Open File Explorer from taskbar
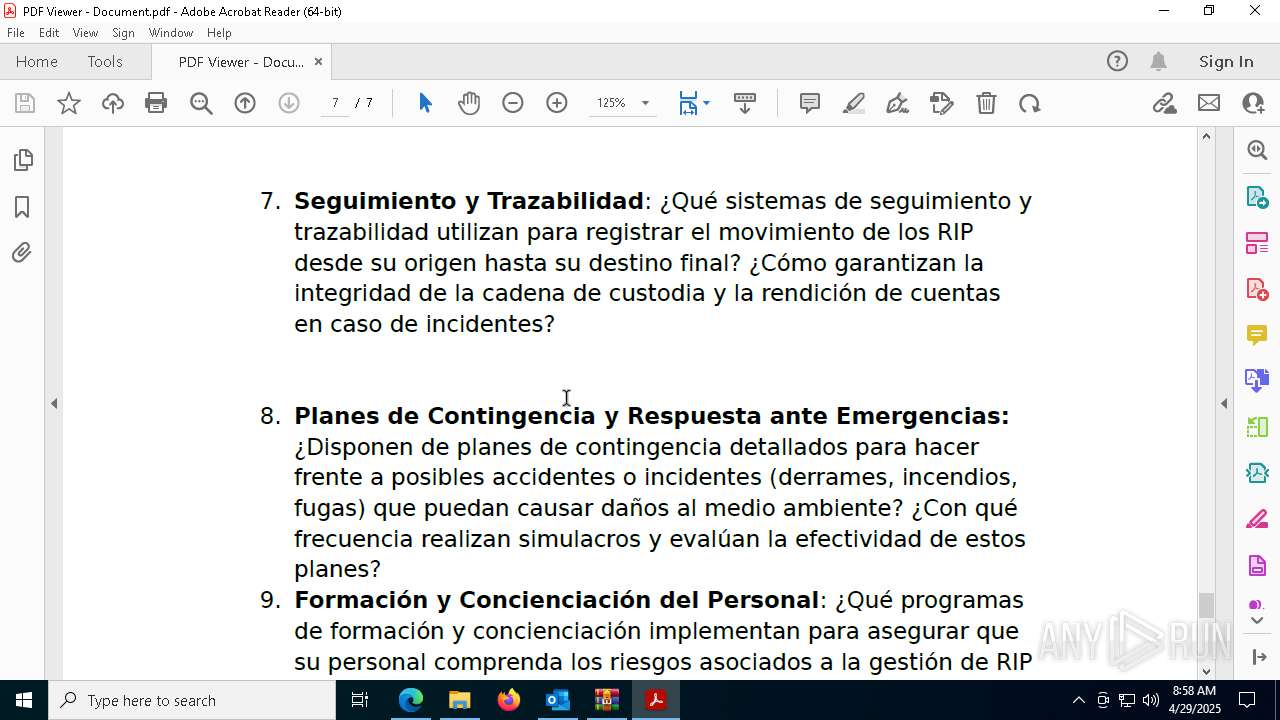This screenshot has height=720, width=1280. click(x=460, y=700)
